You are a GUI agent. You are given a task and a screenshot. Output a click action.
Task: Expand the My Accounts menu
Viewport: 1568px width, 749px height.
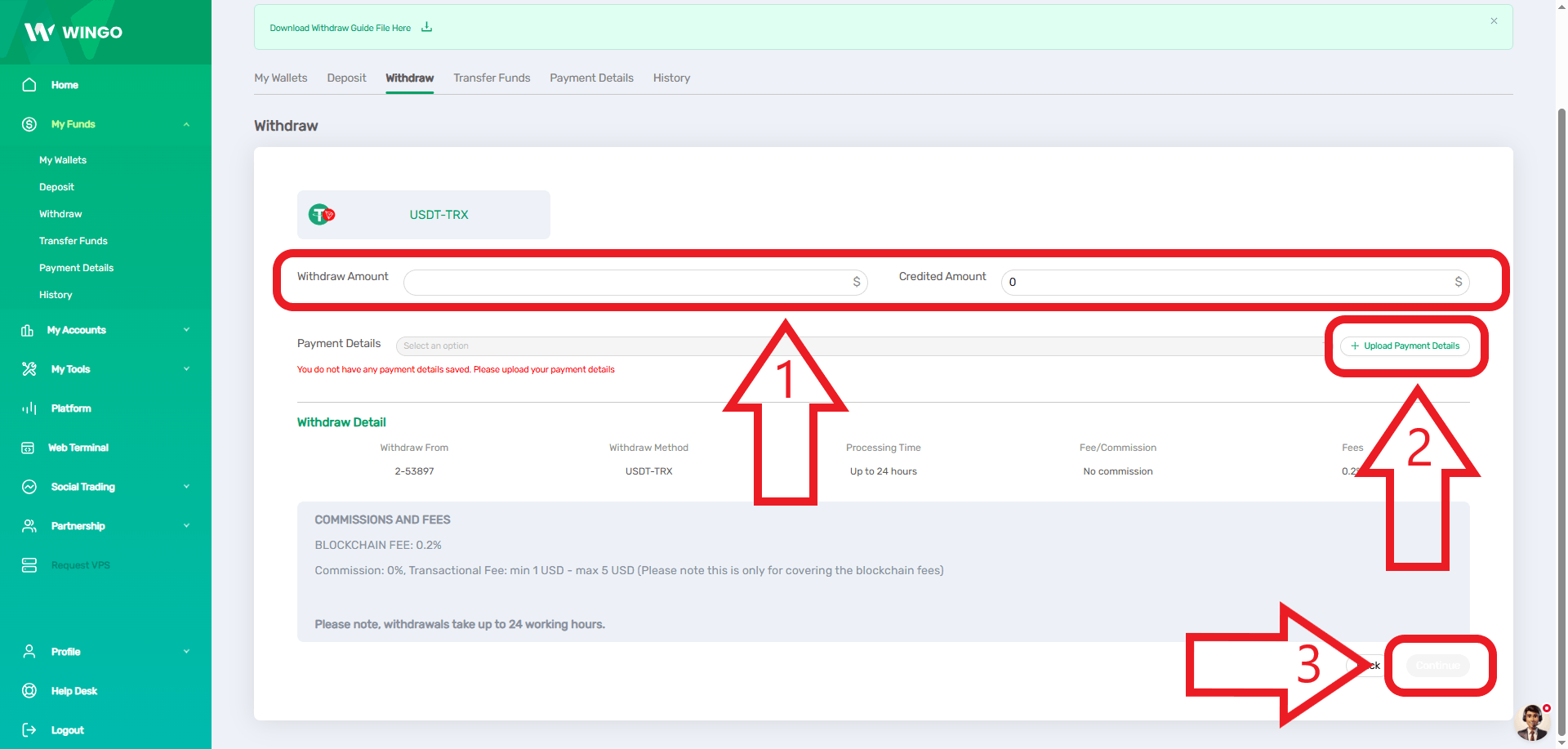pos(186,330)
